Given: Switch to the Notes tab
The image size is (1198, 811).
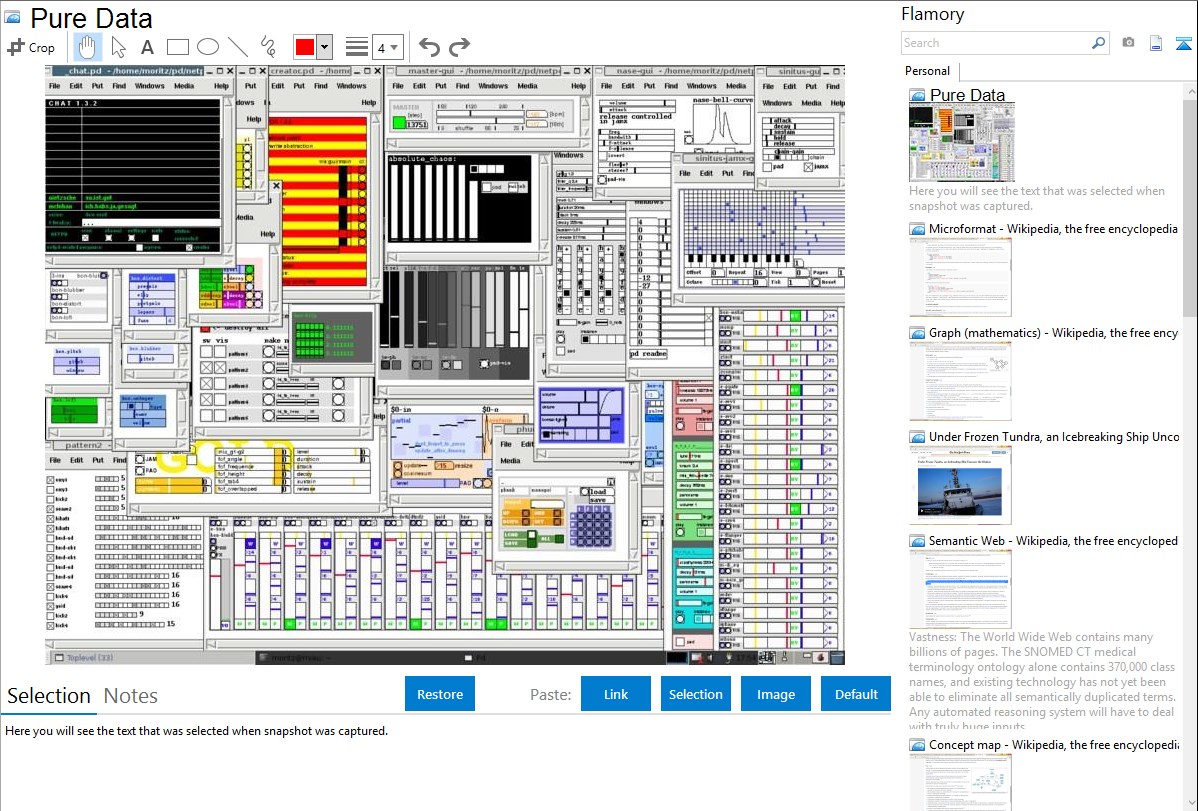Looking at the screenshot, I should (131, 696).
